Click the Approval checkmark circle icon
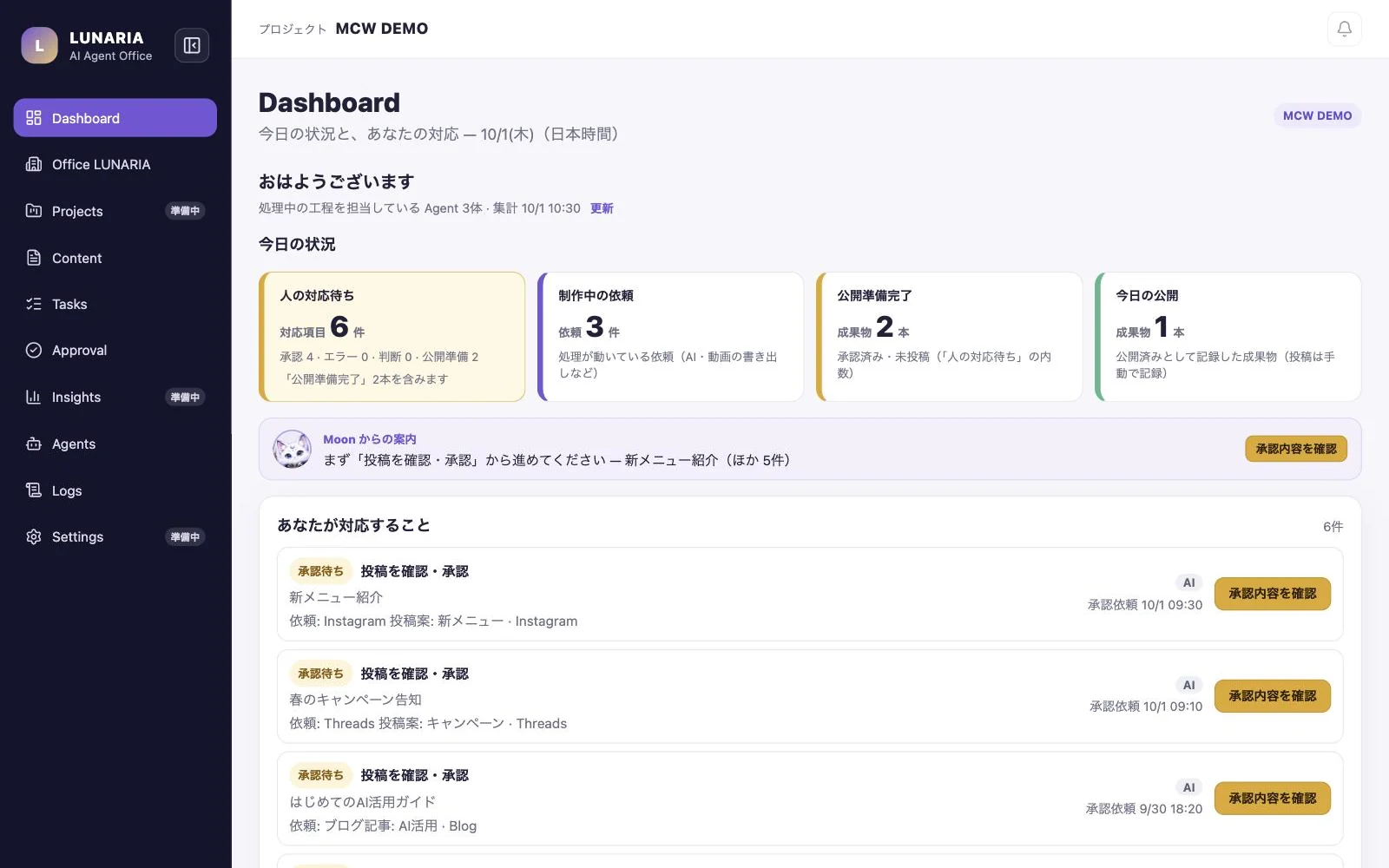 pyautogui.click(x=34, y=350)
